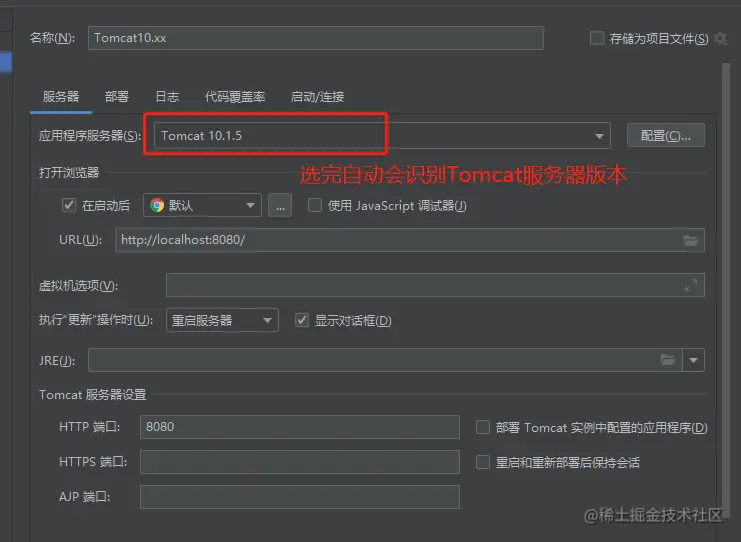Click the folder browse icon in the JRE field
This screenshot has height=542, width=741.
(x=668, y=360)
